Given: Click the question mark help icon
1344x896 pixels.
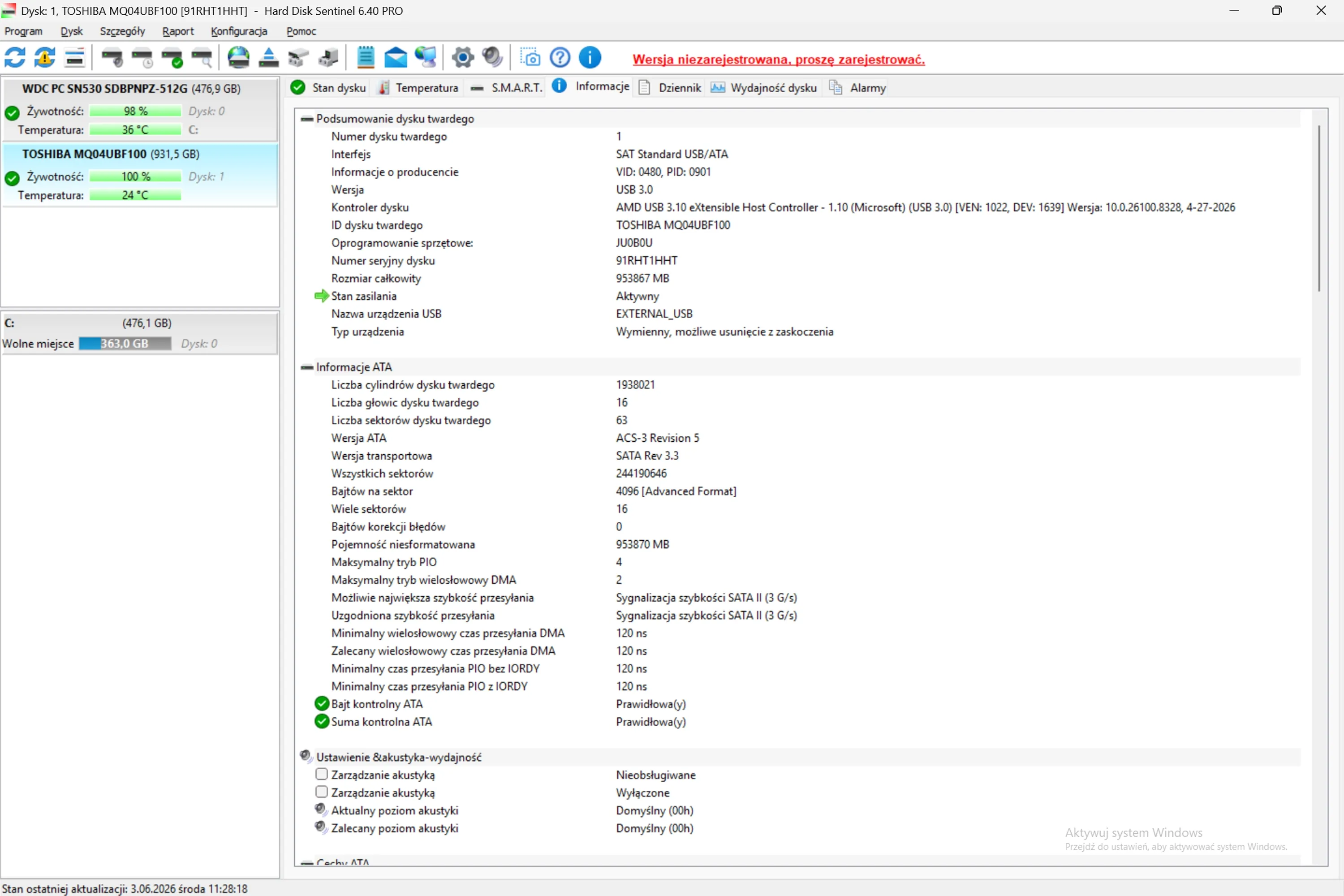Looking at the screenshot, I should tap(560, 58).
